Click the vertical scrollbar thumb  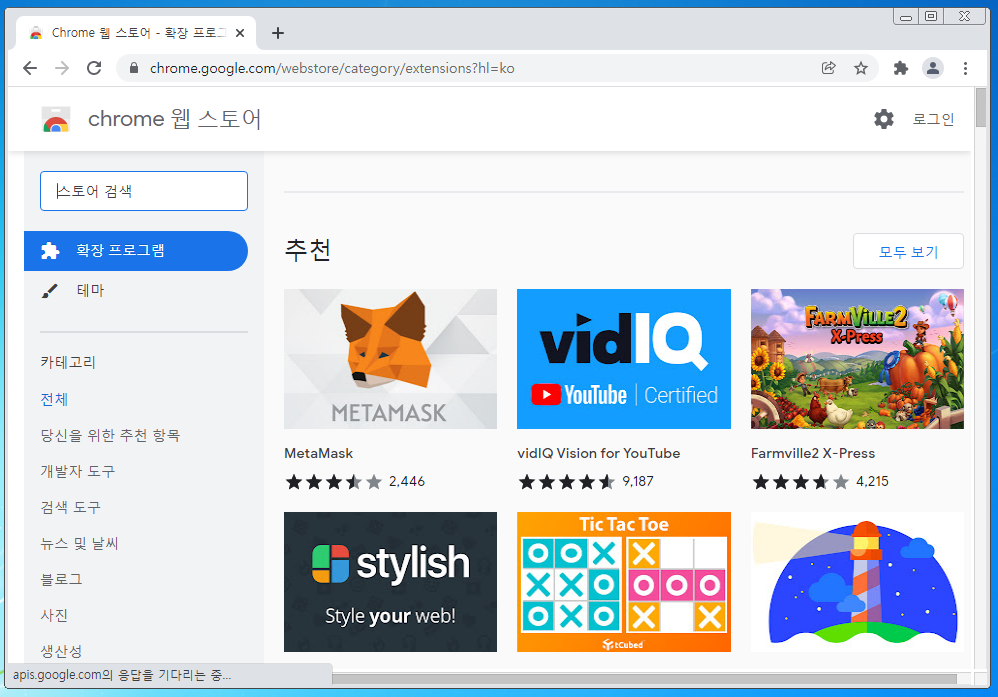pos(981,108)
